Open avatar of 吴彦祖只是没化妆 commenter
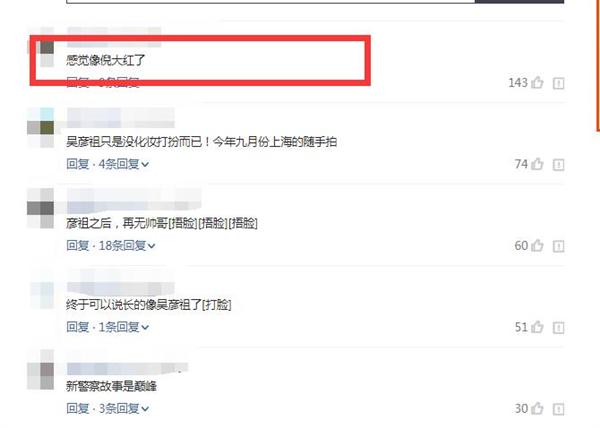Image resolution: width=600 pixels, height=428 pixels. point(41,127)
